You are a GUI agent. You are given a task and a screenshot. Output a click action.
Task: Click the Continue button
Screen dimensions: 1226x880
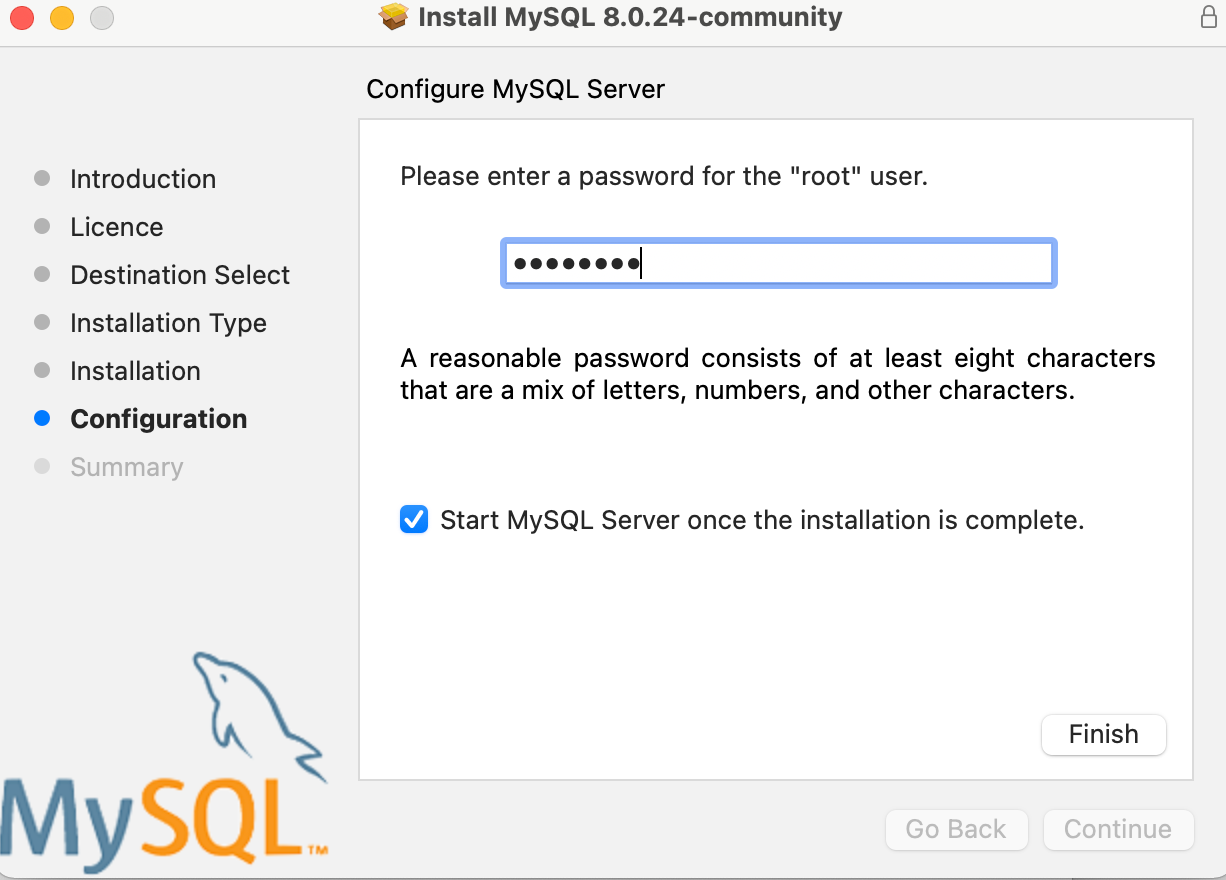point(1118,829)
